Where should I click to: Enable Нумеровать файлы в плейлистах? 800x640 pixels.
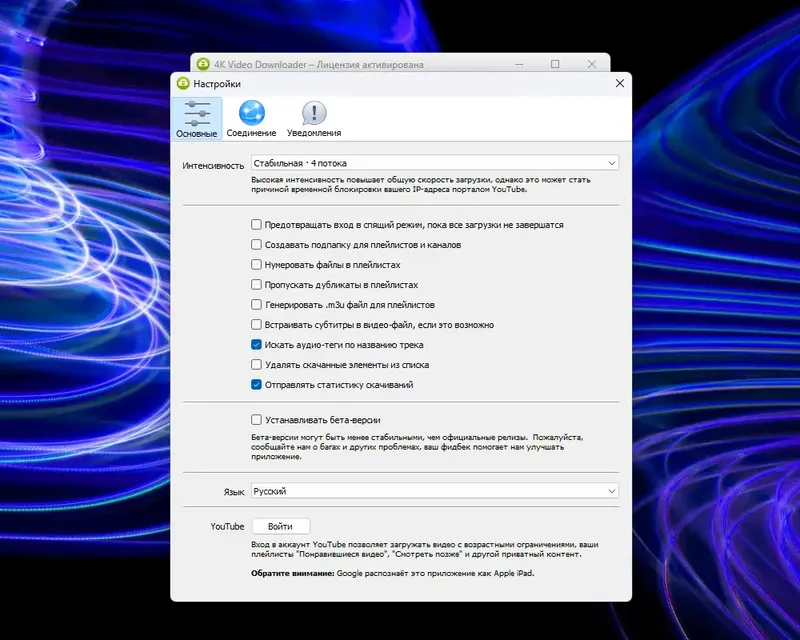(x=258, y=265)
